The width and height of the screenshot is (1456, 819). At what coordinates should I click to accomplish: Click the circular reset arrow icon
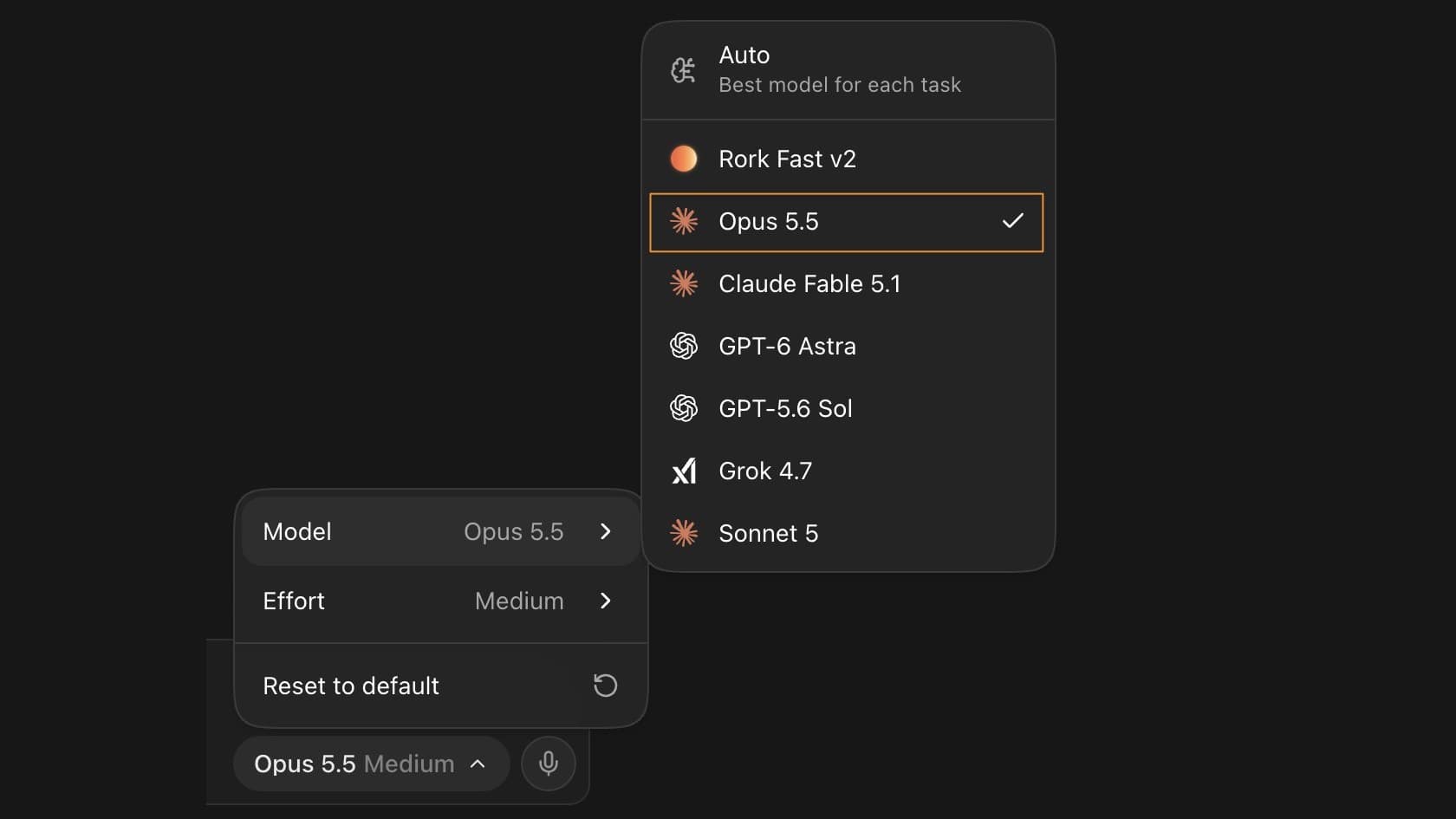coord(605,686)
